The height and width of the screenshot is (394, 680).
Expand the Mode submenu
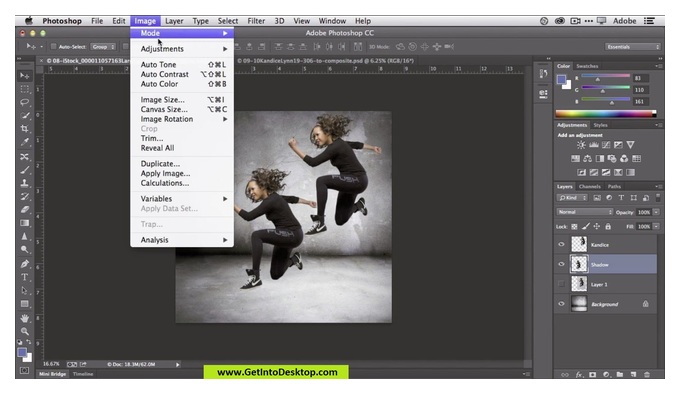(x=182, y=33)
